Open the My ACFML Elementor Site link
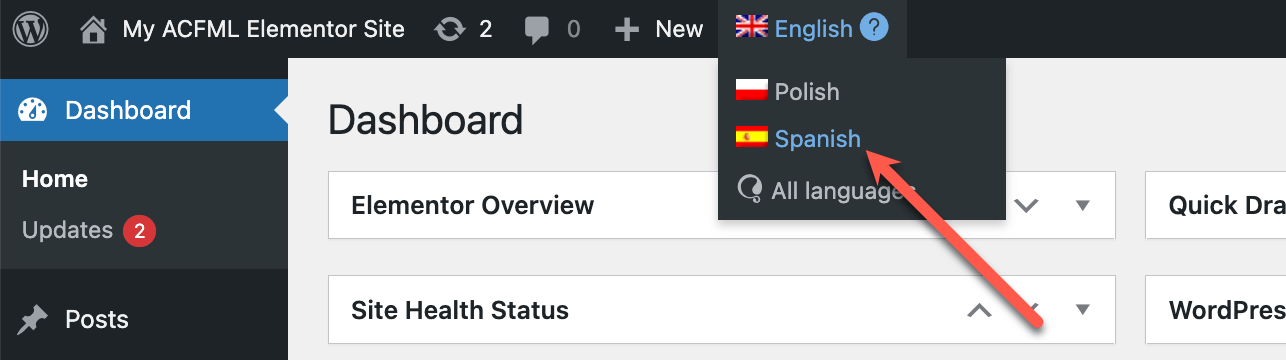This screenshot has height=360, width=1286. click(x=264, y=29)
